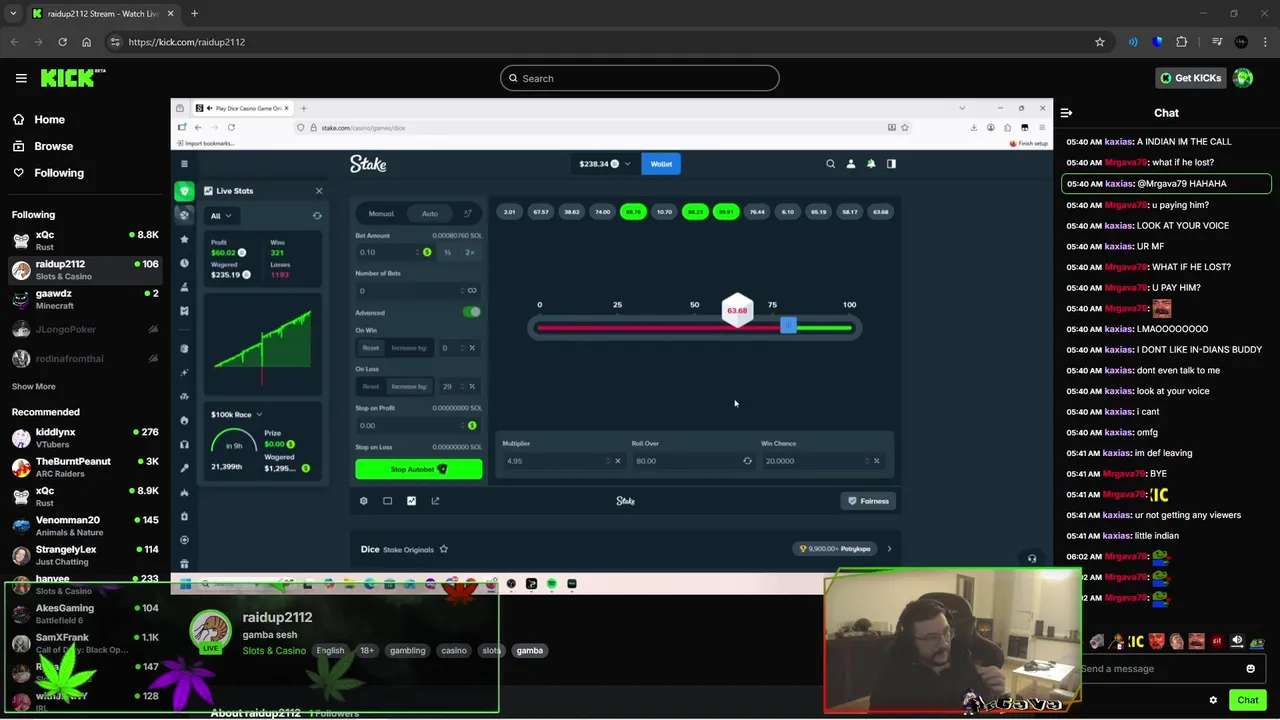The image size is (1280, 720).
Task: Click the favorite star beside Dice
Action: tap(443, 549)
